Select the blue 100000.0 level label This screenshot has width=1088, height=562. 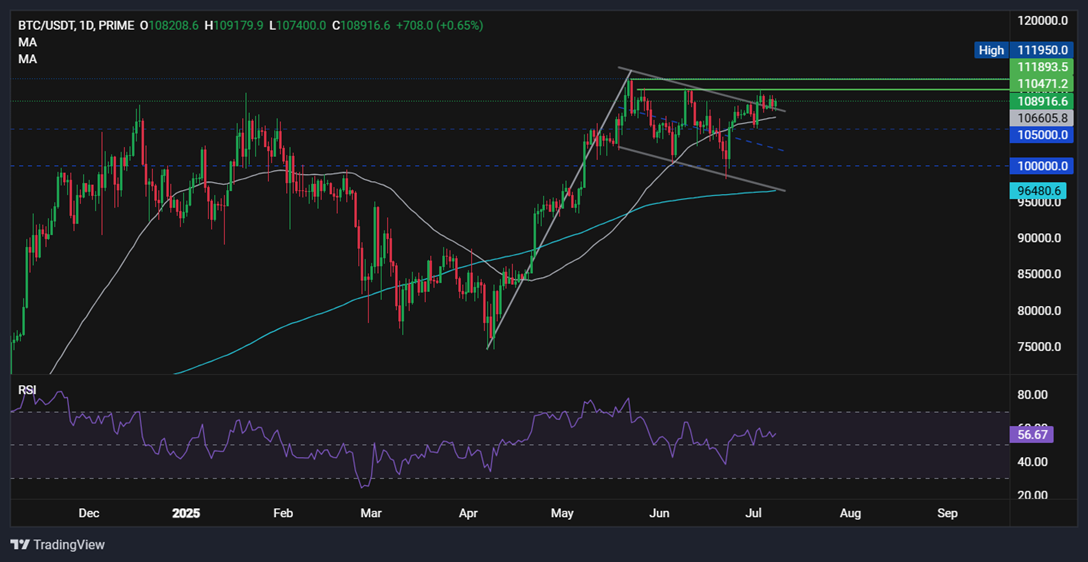1042,166
